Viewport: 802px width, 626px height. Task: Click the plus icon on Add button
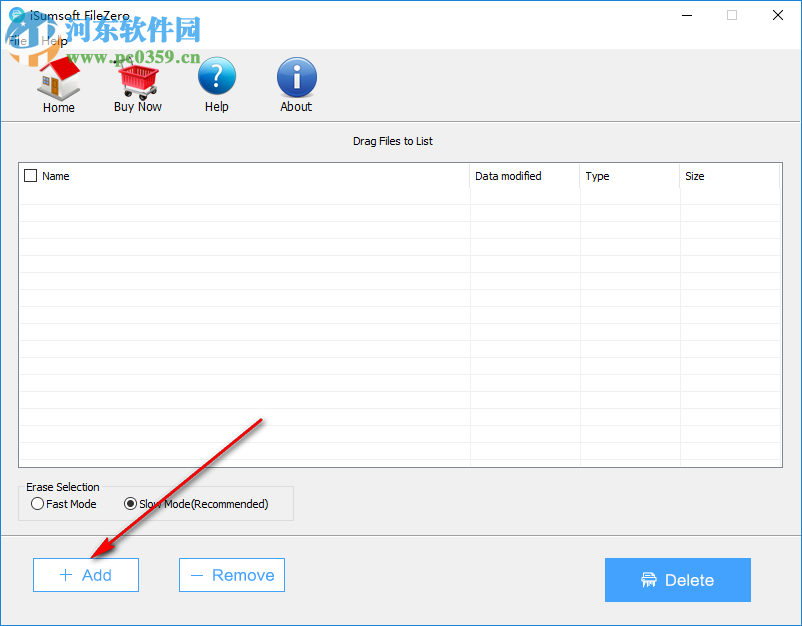point(68,575)
